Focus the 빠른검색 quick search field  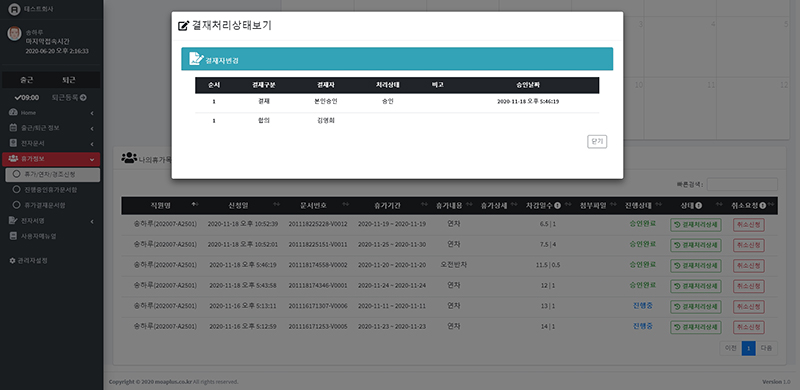coord(742,184)
